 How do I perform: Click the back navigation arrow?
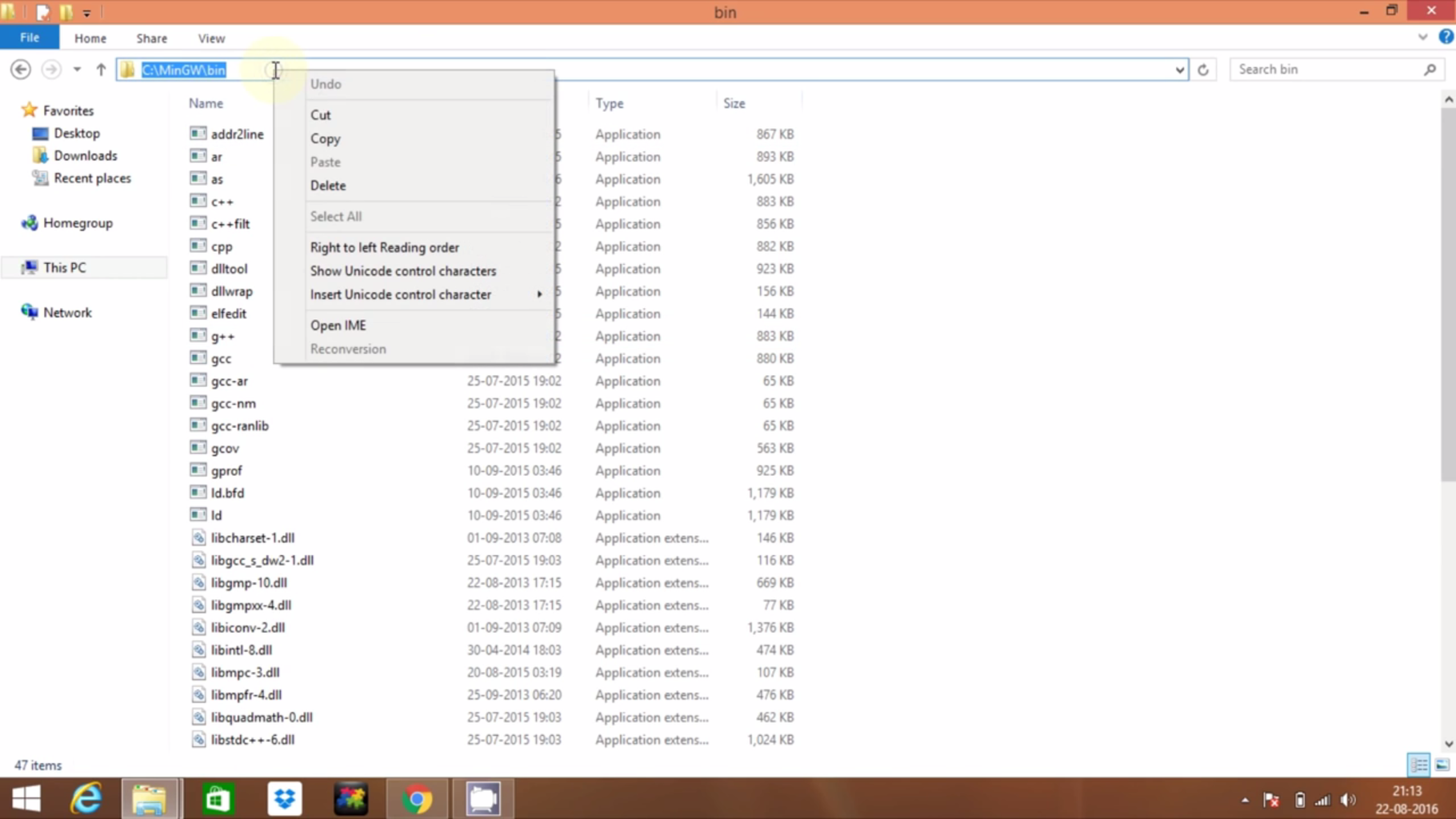[x=20, y=70]
